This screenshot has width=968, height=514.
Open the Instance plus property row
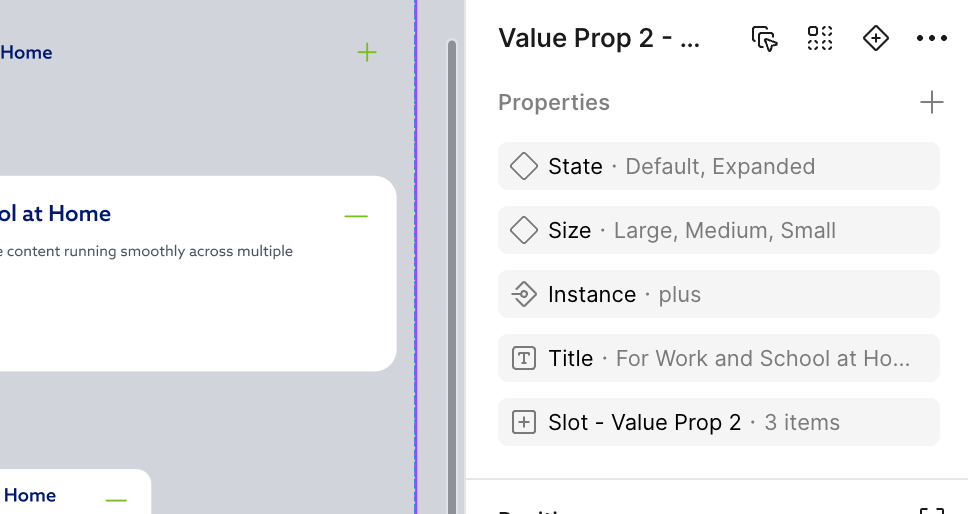click(719, 294)
